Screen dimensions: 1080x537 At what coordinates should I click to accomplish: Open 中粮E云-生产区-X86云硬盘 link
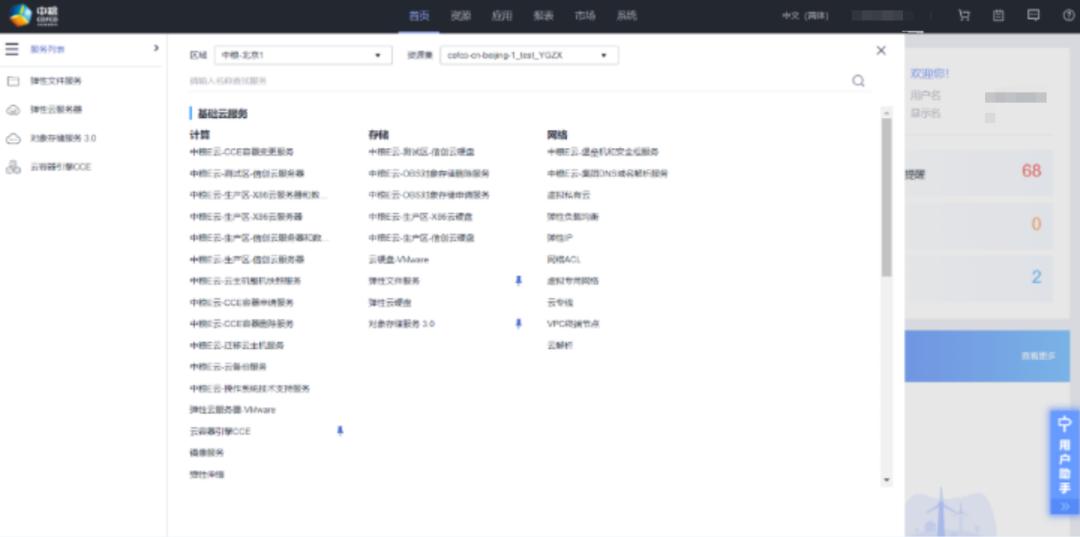420,216
